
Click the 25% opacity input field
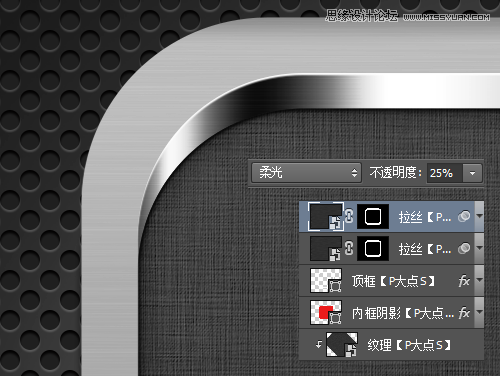point(444,173)
